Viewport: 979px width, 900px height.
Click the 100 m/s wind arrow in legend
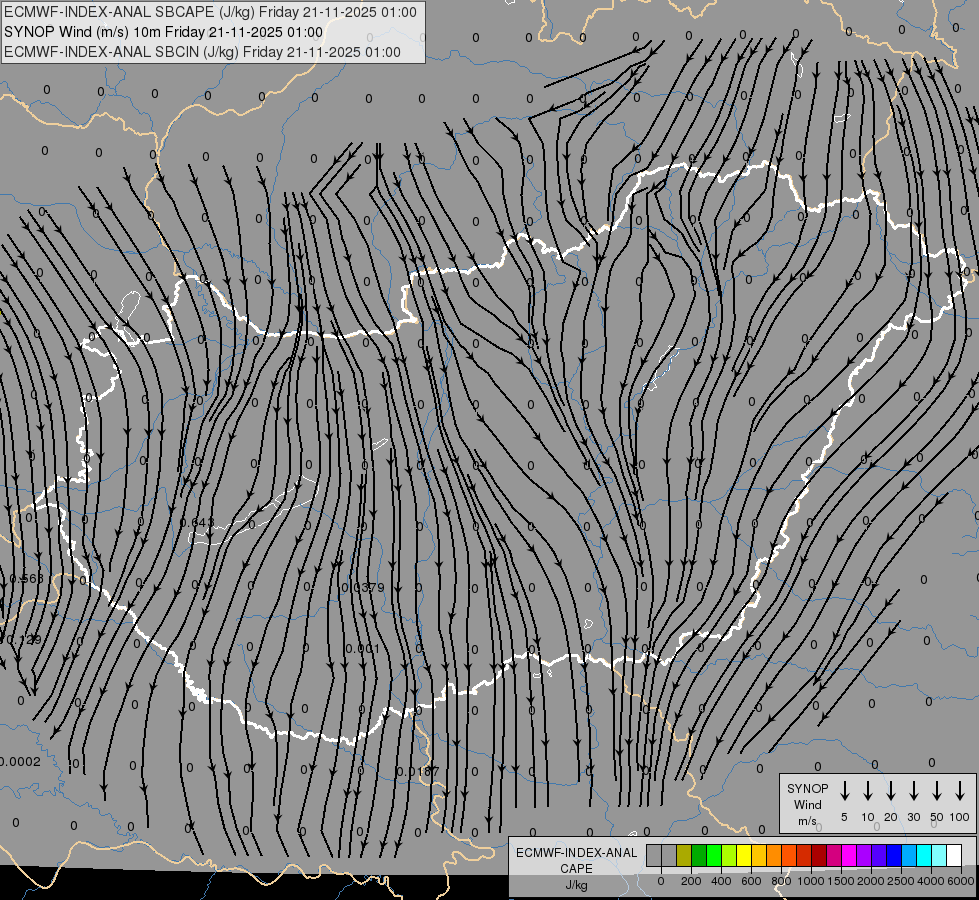(960, 791)
